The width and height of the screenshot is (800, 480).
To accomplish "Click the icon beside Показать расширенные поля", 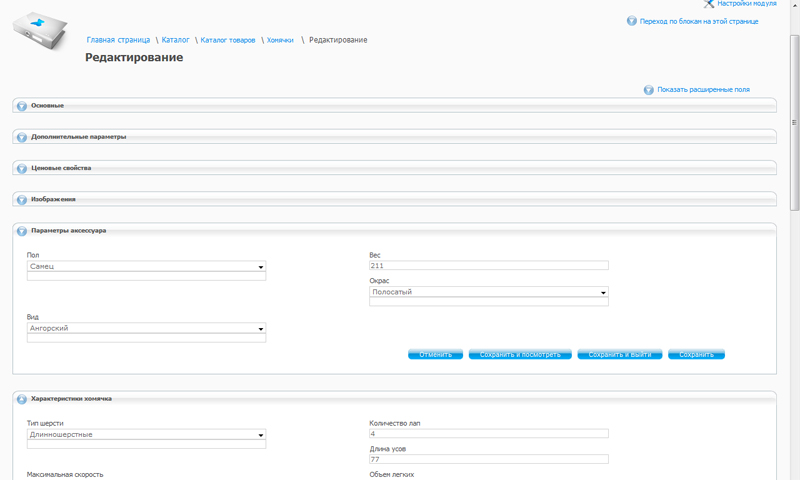I will pyautogui.click(x=649, y=90).
